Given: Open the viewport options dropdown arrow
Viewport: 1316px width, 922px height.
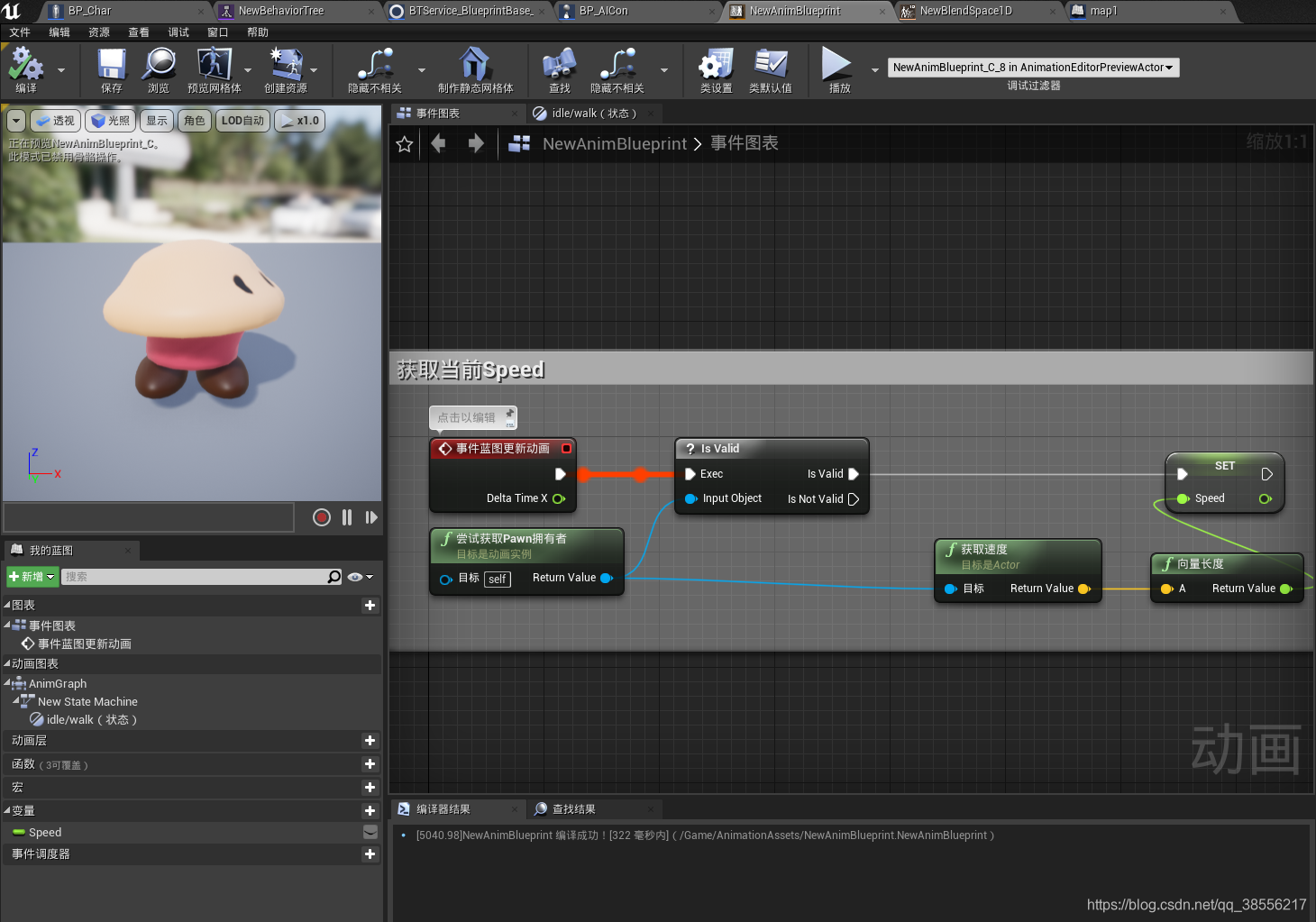Looking at the screenshot, I should (x=16, y=121).
